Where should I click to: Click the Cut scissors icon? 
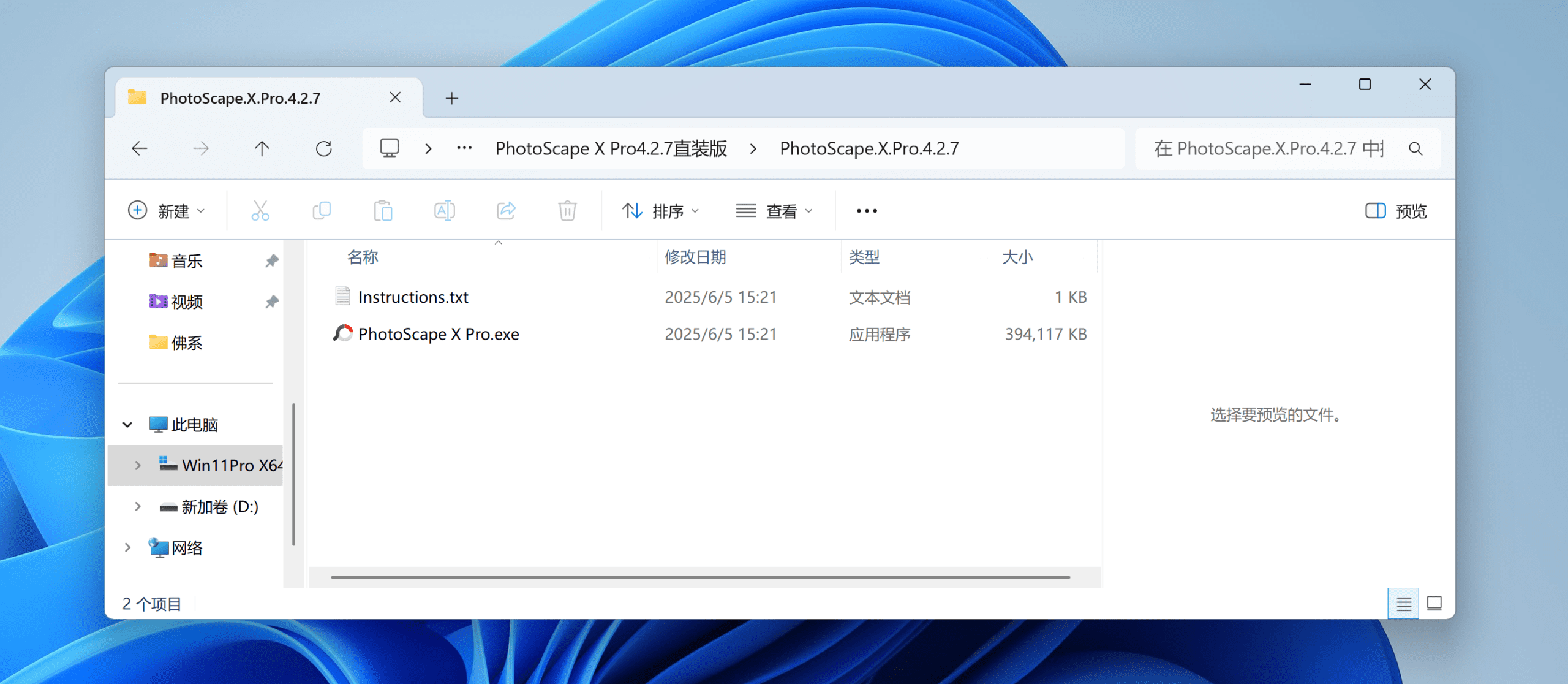click(260, 211)
